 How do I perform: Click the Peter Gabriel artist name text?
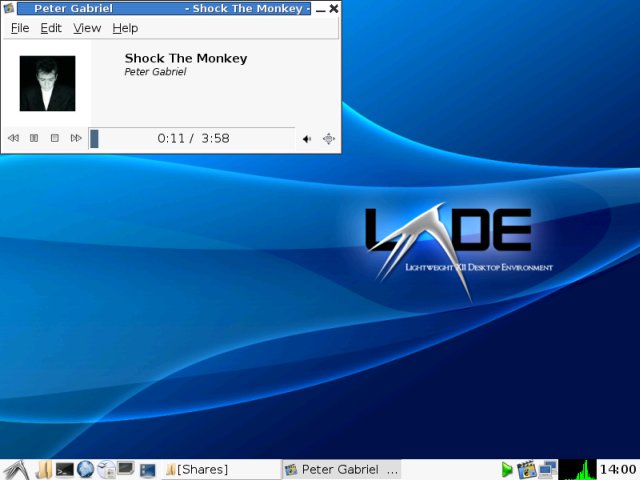click(x=155, y=72)
